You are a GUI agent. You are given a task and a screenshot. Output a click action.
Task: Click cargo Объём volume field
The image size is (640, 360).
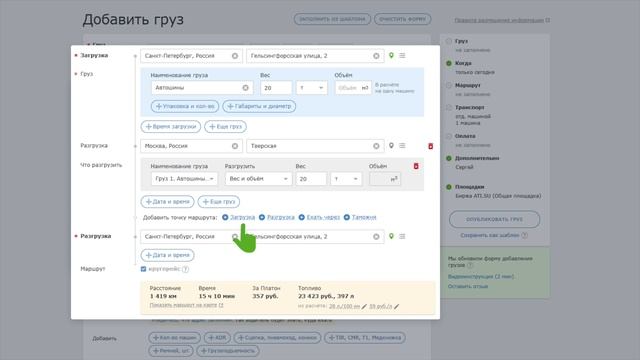353,88
